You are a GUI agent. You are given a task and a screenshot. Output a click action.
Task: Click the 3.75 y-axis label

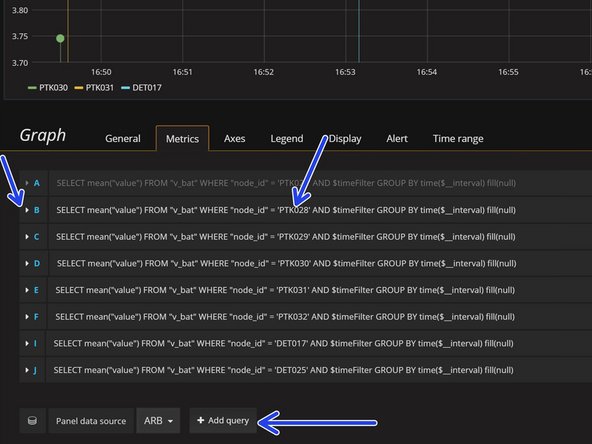20,36
